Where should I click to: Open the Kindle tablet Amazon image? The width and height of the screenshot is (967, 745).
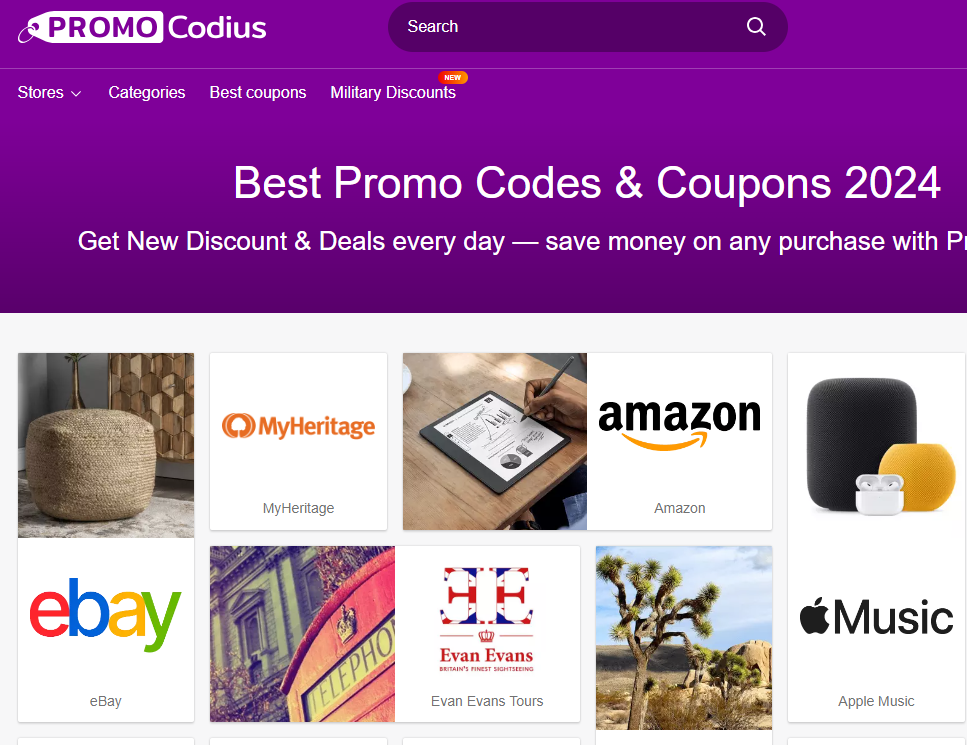pyautogui.click(x=495, y=442)
